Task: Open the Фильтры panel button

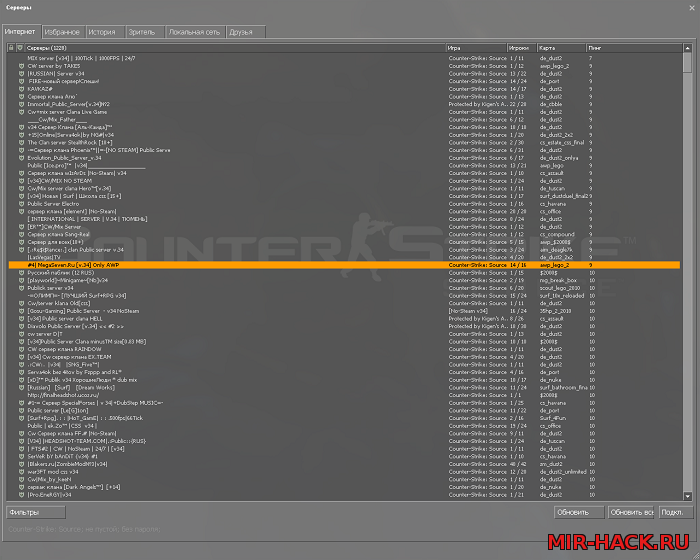Action: pyautogui.click(x=36, y=512)
